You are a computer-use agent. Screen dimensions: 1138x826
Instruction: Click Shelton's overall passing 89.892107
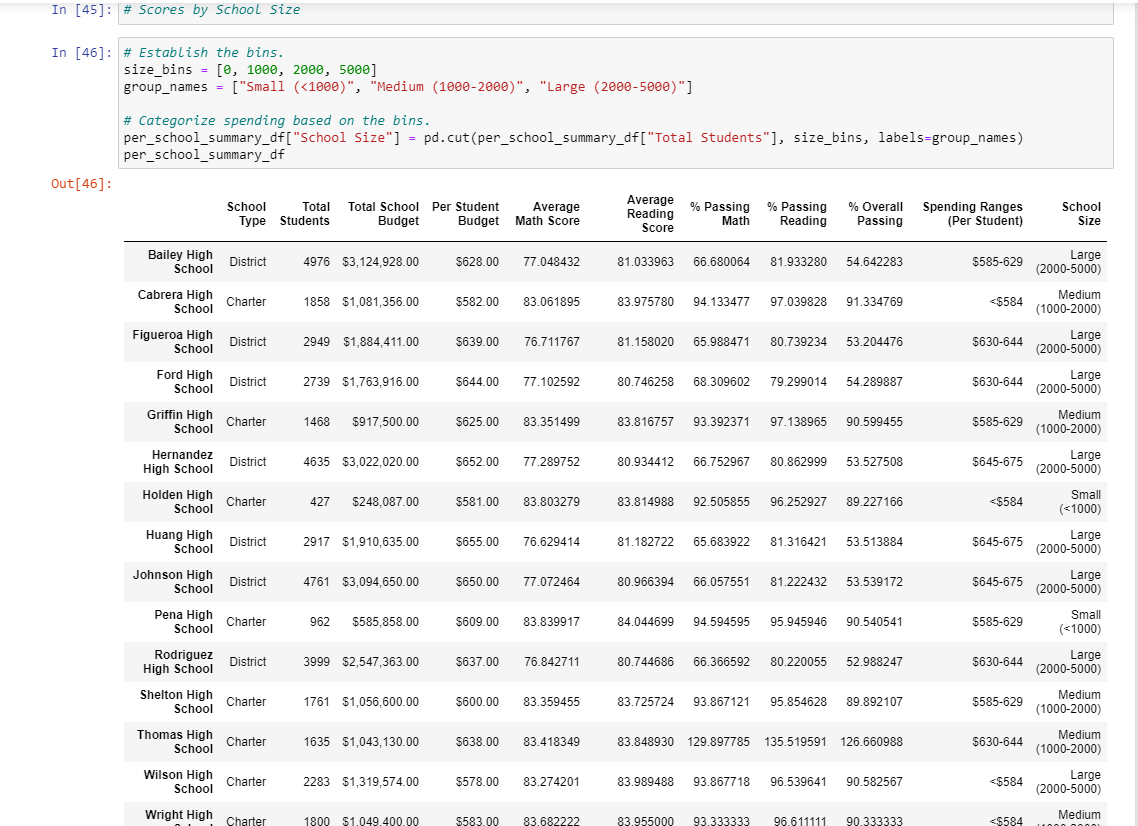tap(875, 702)
